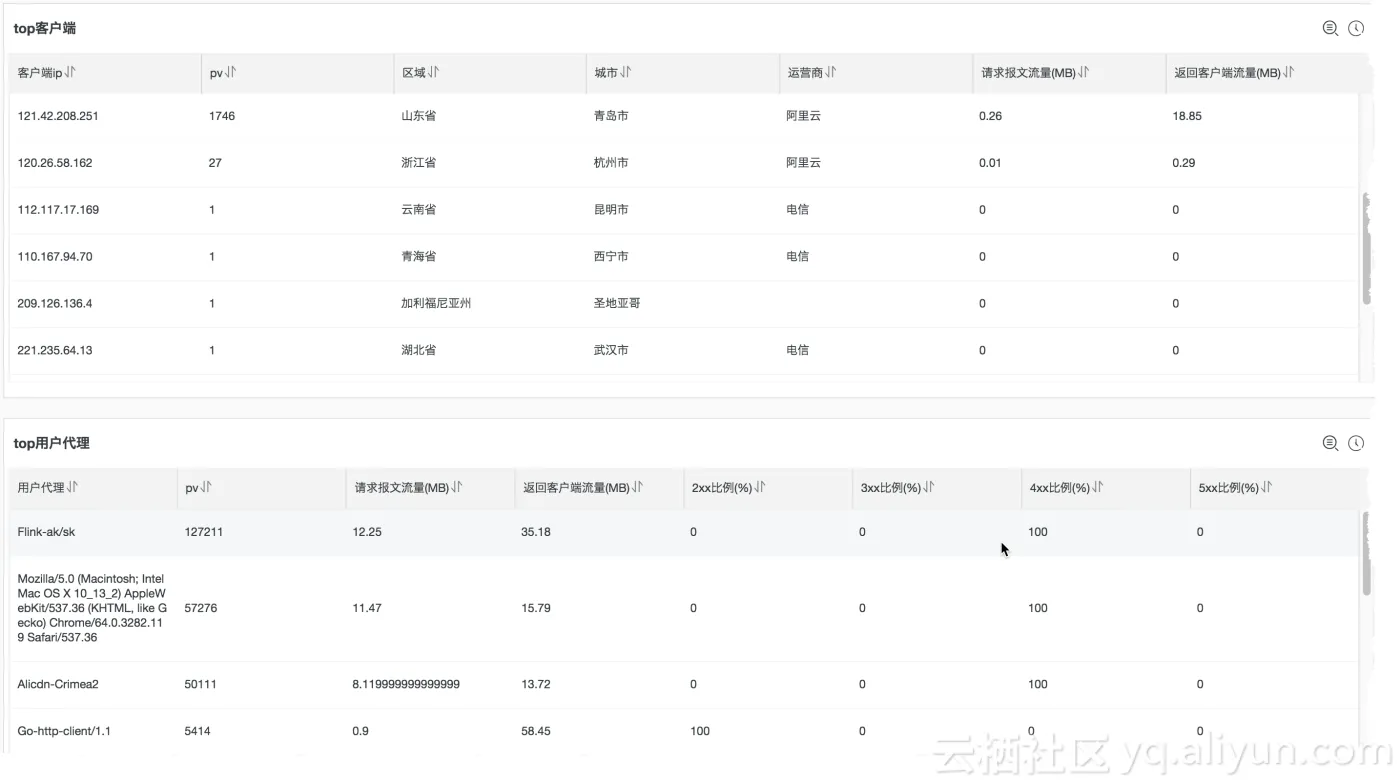Click request traffic value 12.25
1400x781 pixels.
367,532
